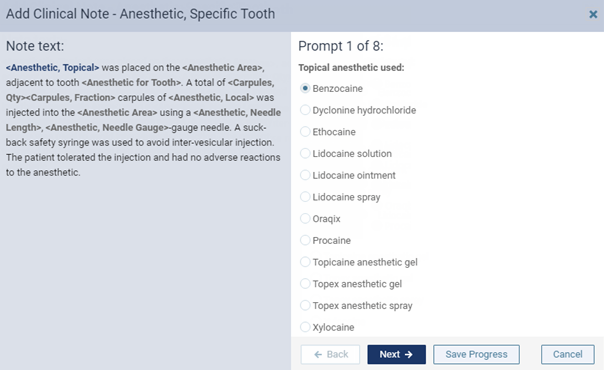This screenshot has height=370, width=604.
Task: Click the Next button to continue
Action: (x=396, y=354)
